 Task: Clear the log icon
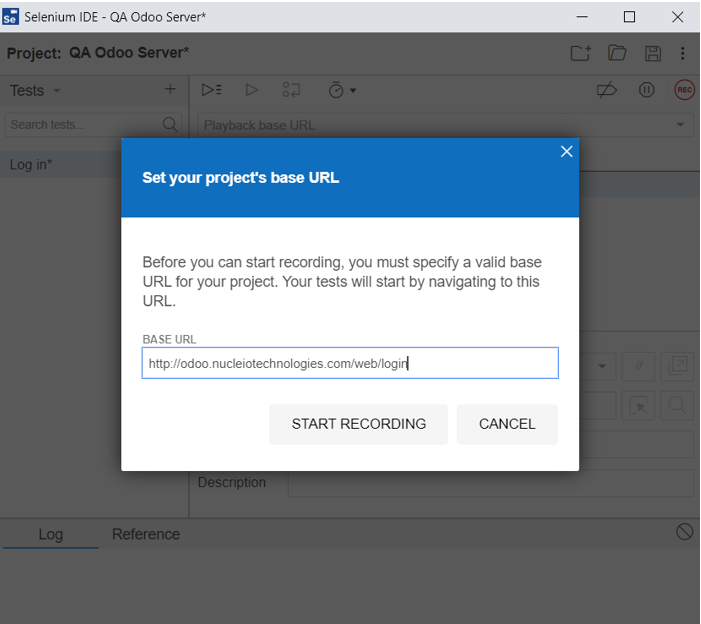(x=684, y=532)
